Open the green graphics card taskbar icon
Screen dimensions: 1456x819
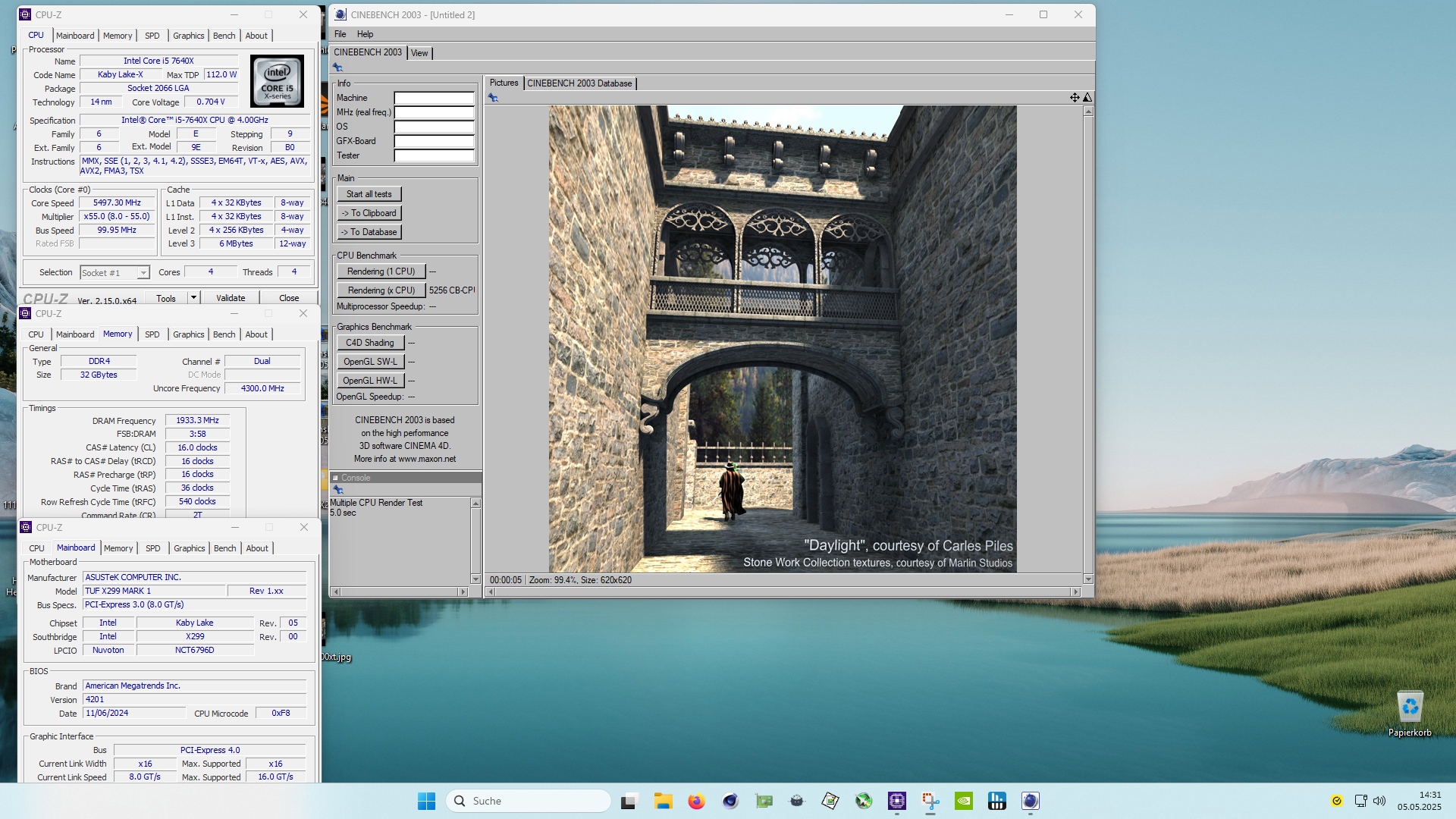pos(764,801)
